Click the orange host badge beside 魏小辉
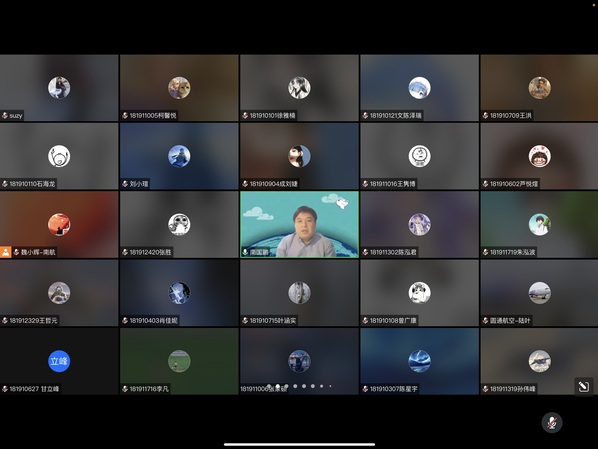 pyautogui.click(x=5, y=252)
